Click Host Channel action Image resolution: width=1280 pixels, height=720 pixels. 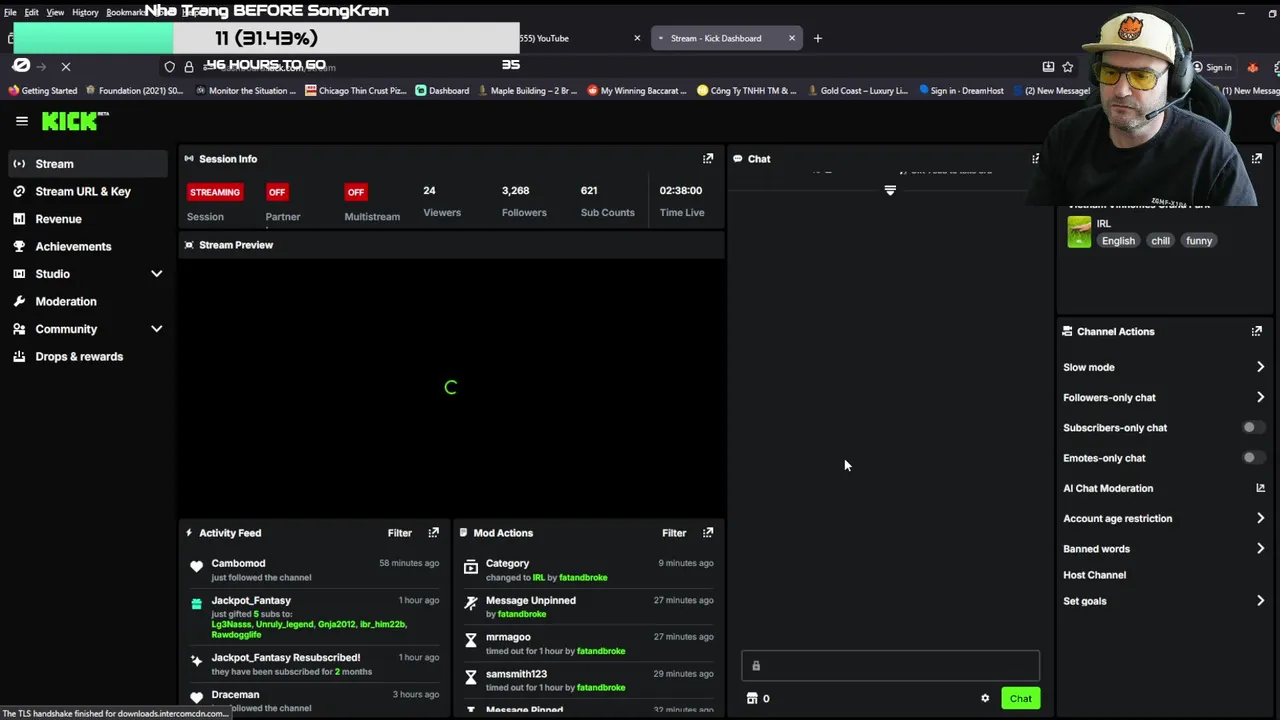[1094, 575]
